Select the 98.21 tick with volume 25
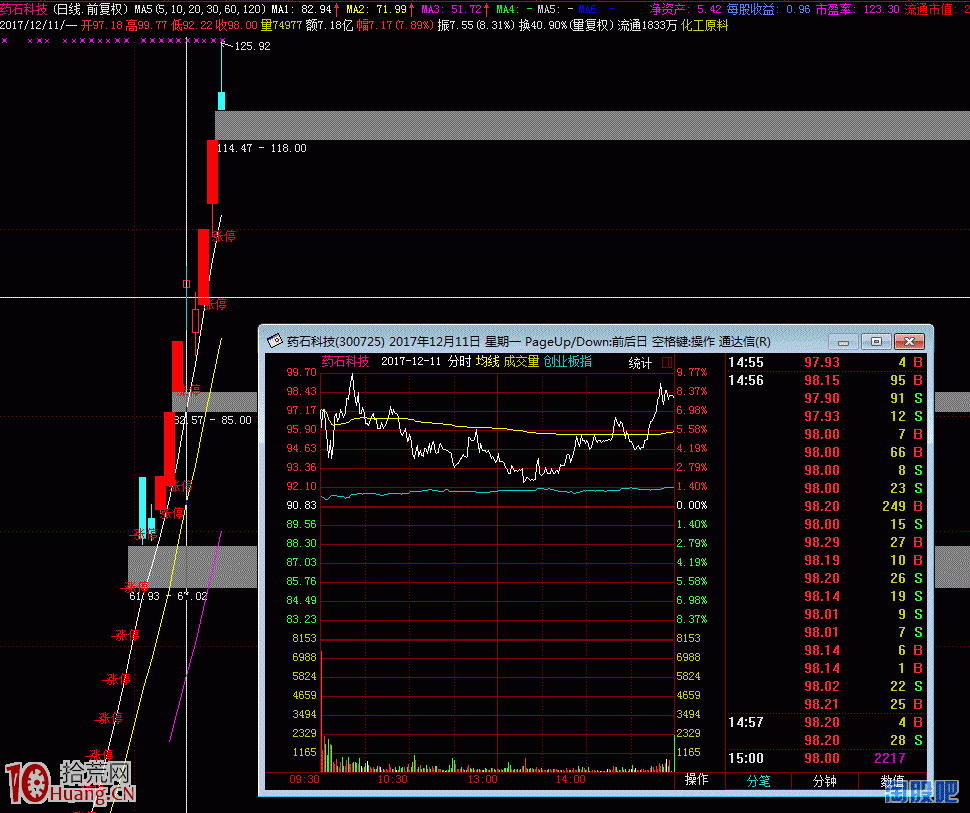The width and height of the screenshot is (970, 813). (826, 704)
